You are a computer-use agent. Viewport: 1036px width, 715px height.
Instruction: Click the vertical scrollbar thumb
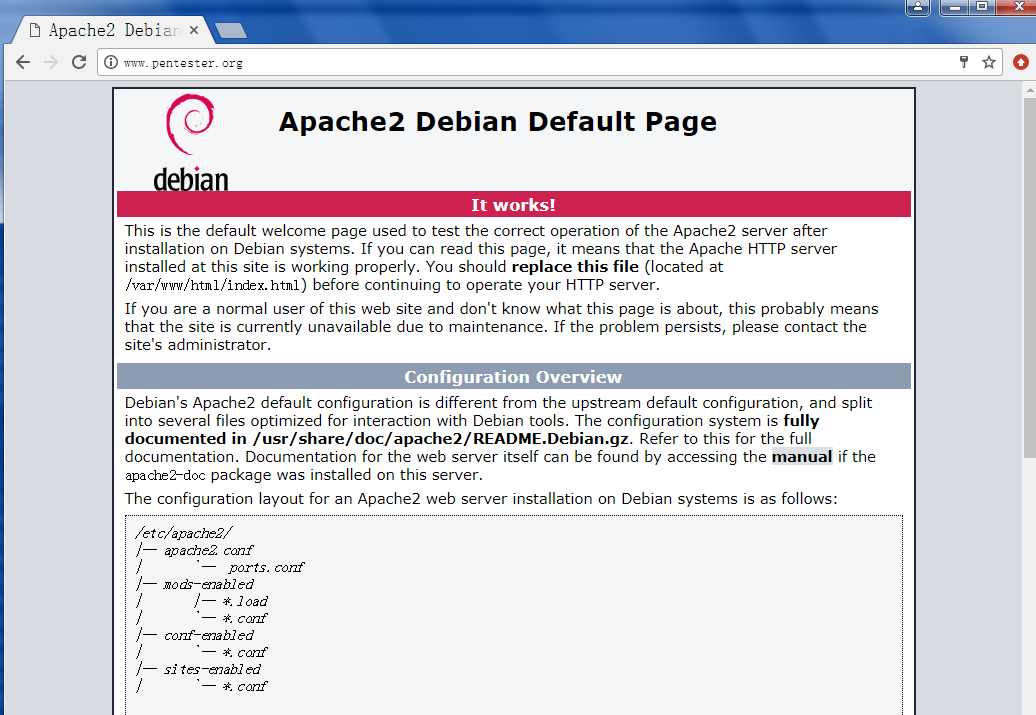tap(1029, 278)
